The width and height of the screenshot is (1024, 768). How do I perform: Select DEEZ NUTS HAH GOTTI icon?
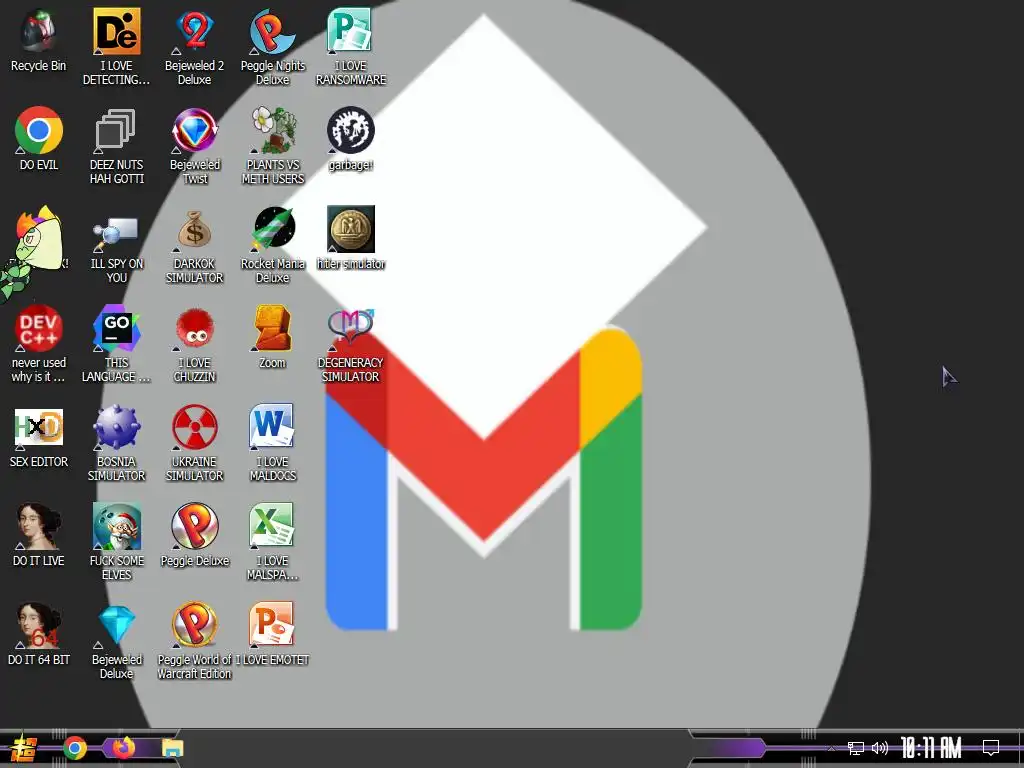[x=116, y=130]
